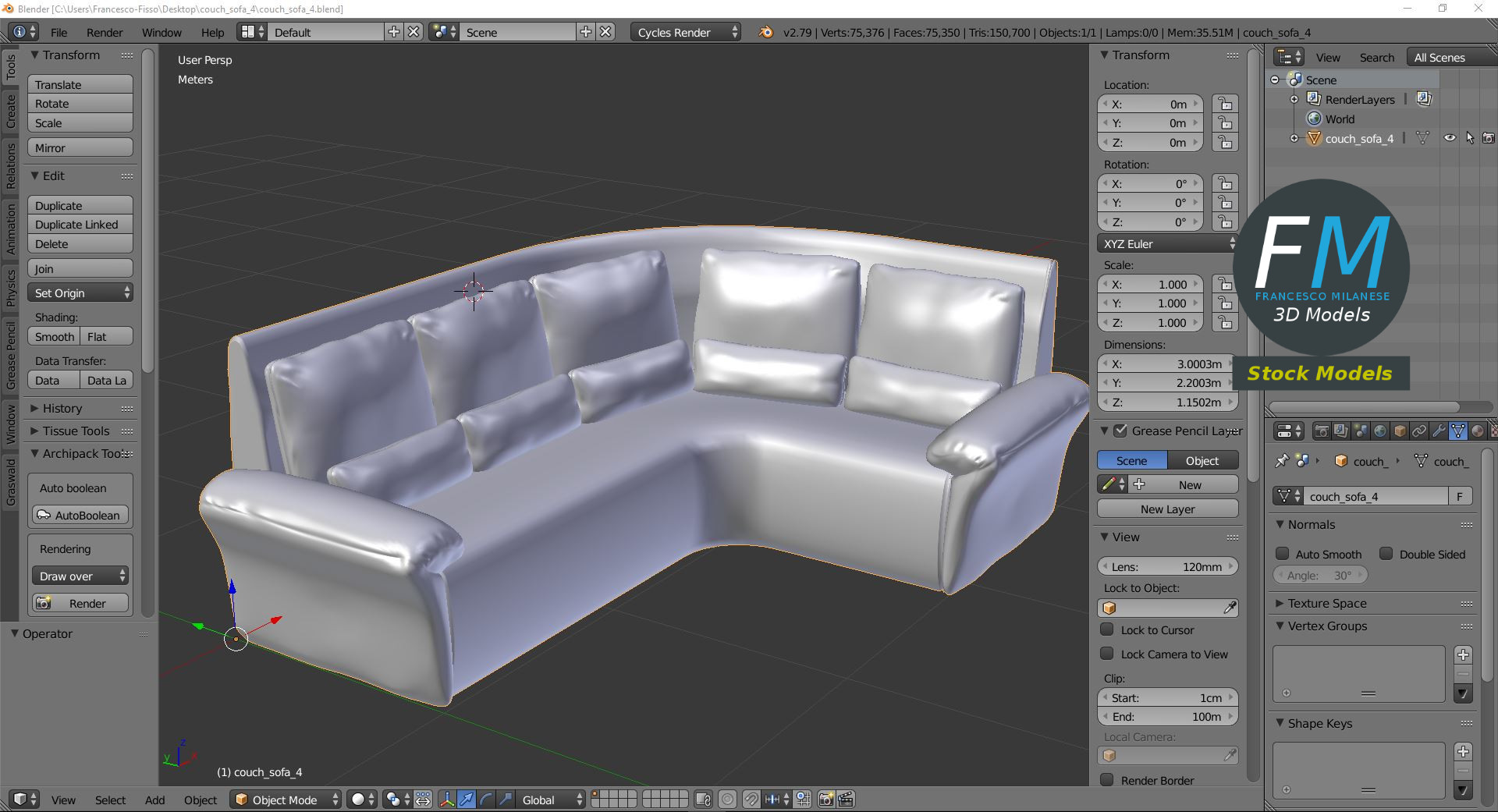1498x812 pixels.
Task: Enable the Render Border checkbox
Action: (x=1106, y=780)
